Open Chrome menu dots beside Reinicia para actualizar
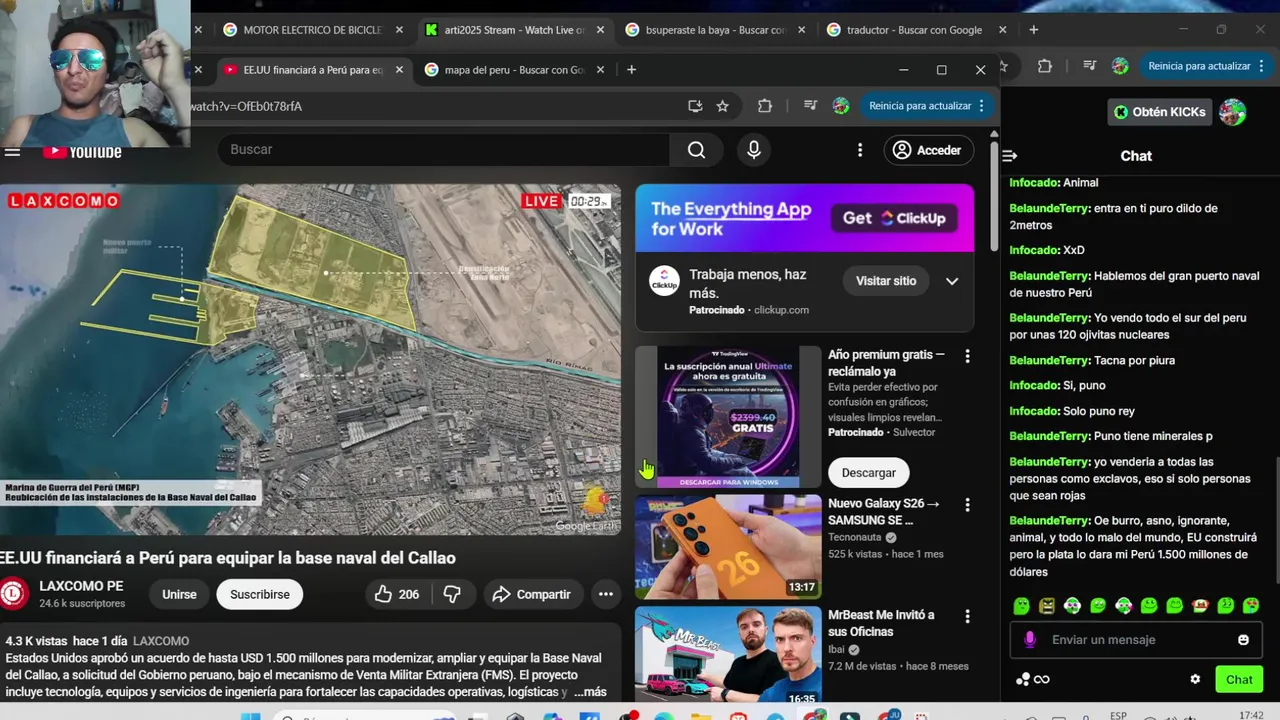Viewport: 1280px width, 720px height. [982, 106]
